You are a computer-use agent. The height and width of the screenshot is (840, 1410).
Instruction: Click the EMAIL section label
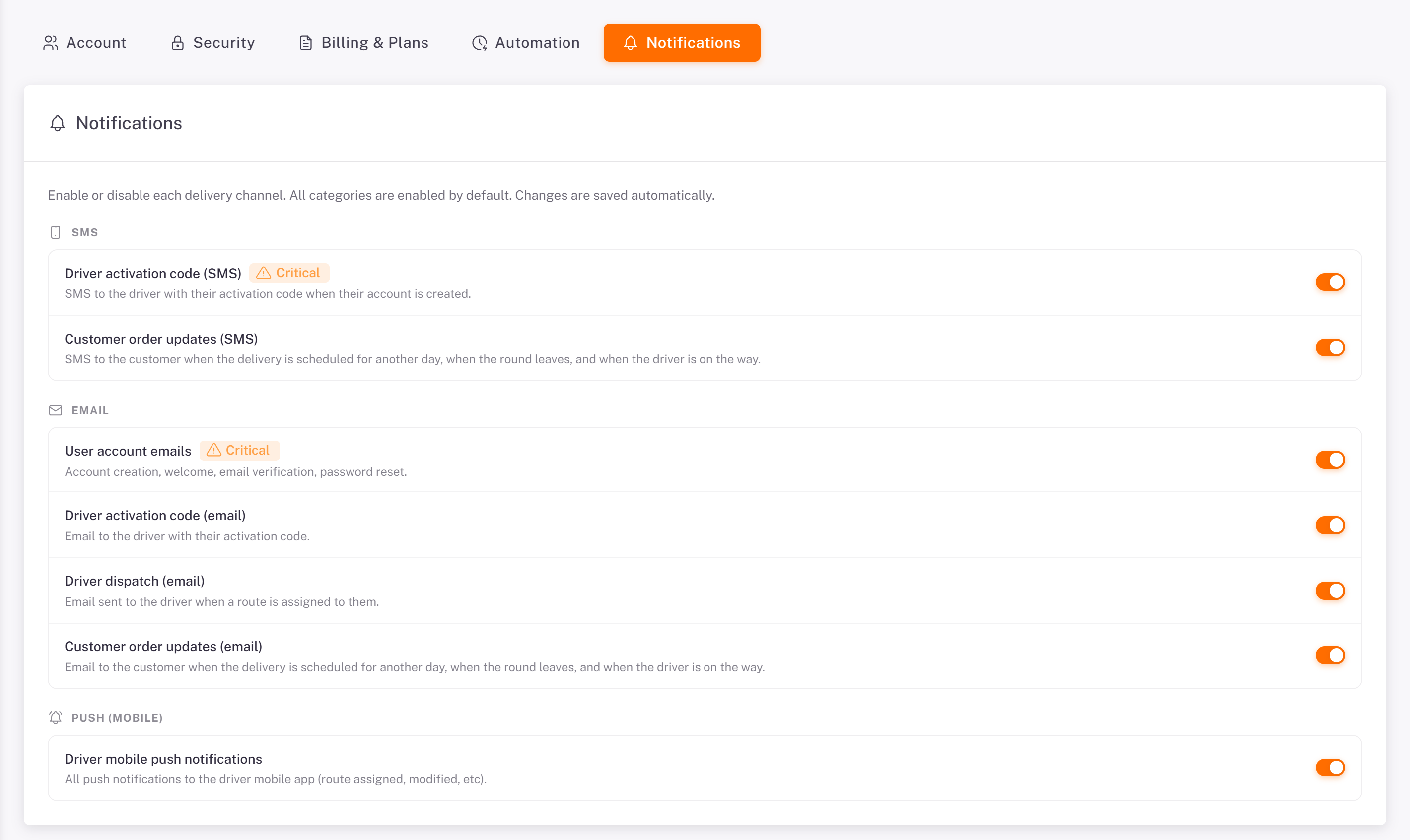pyautogui.click(x=90, y=411)
